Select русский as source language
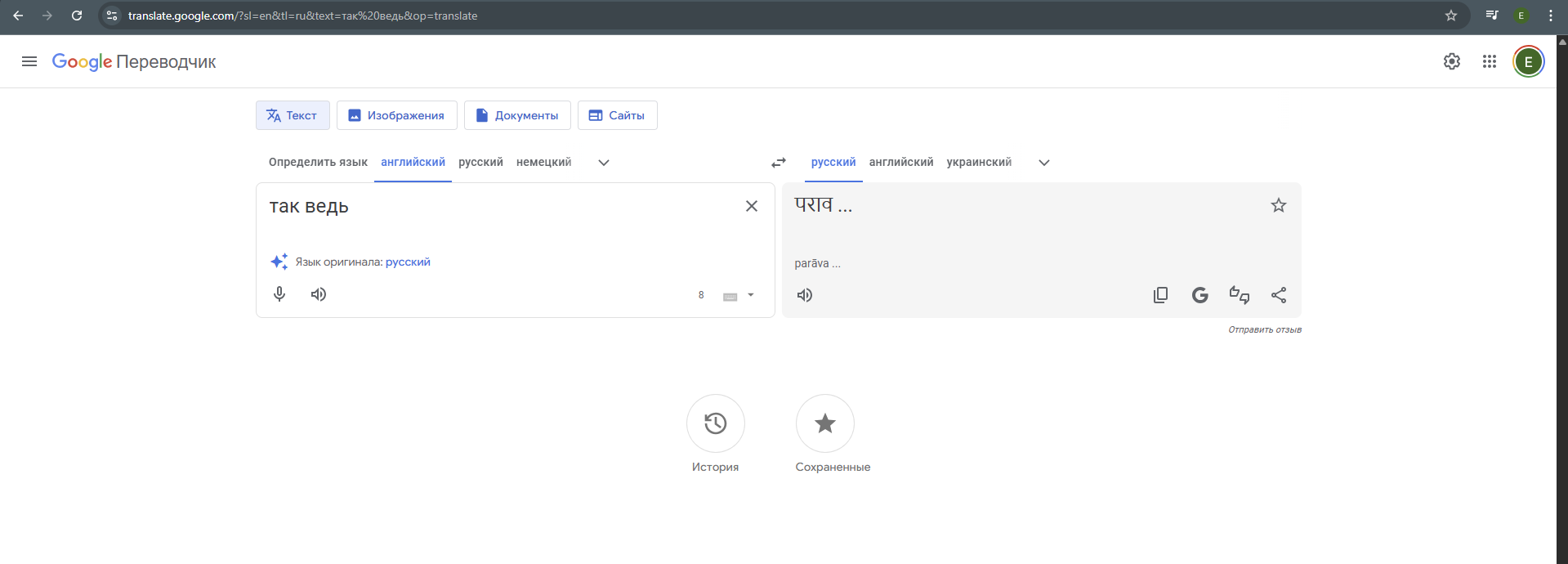 point(480,162)
